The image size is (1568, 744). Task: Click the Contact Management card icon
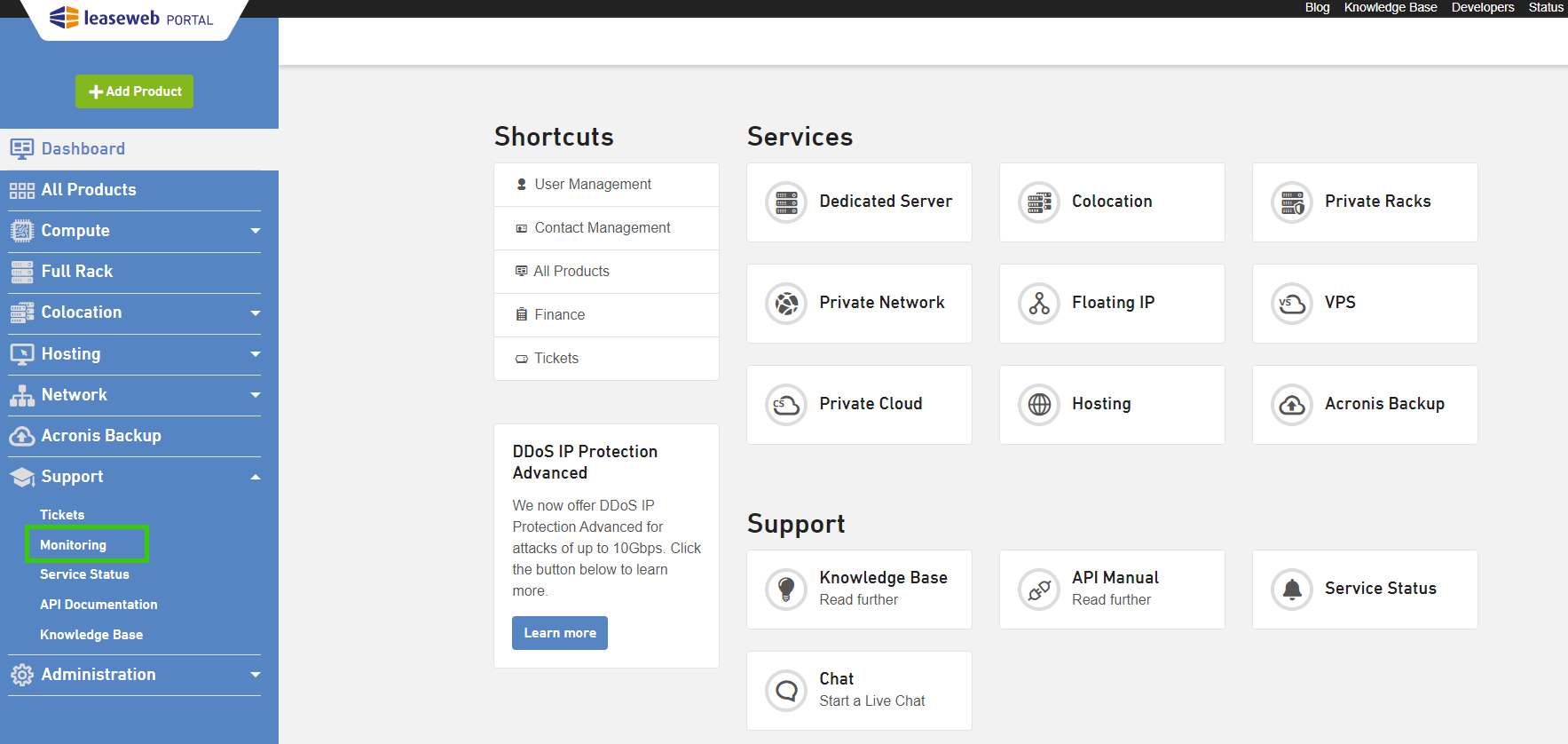click(522, 229)
